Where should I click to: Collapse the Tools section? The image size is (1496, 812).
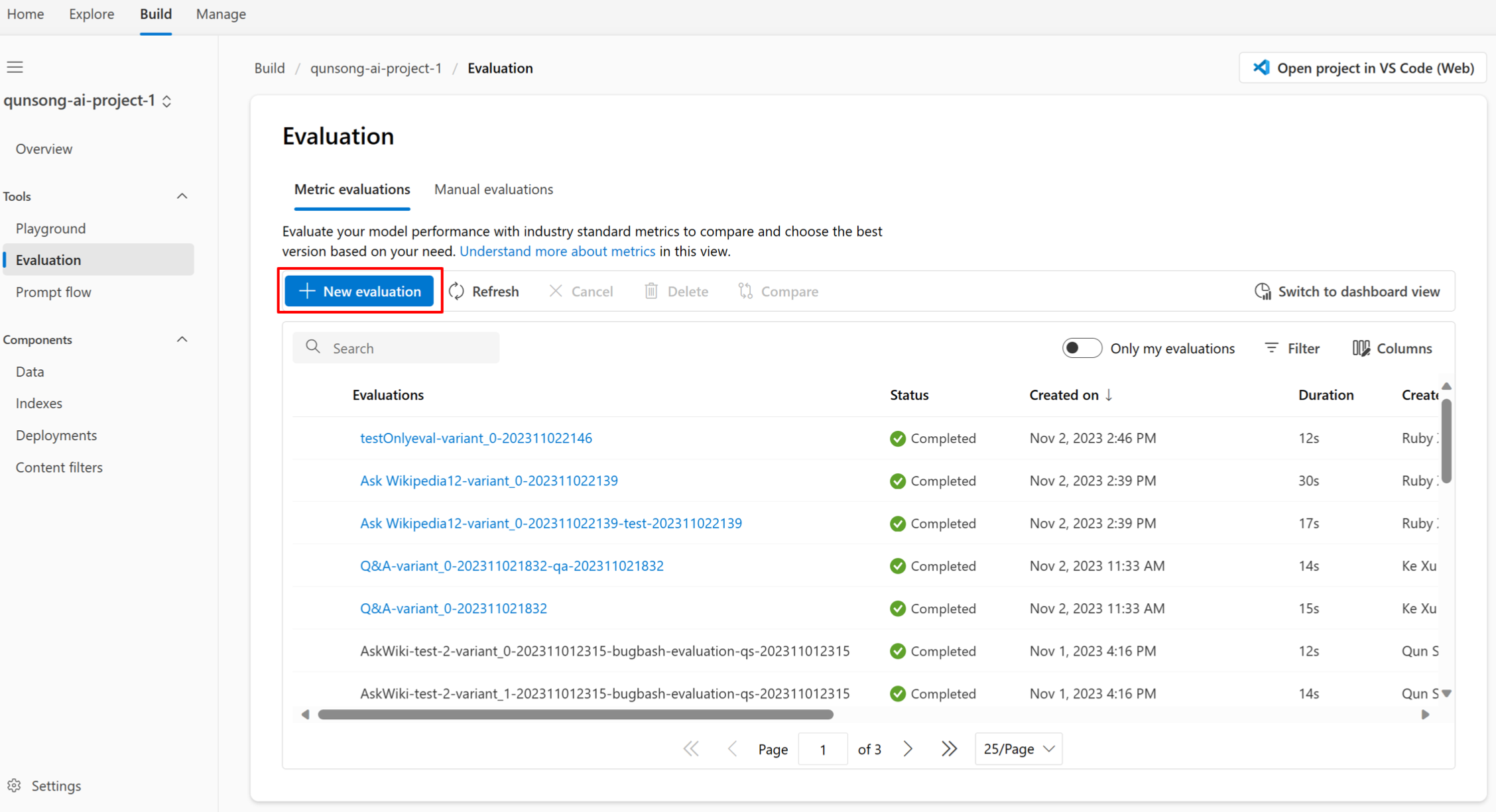coord(182,196)
